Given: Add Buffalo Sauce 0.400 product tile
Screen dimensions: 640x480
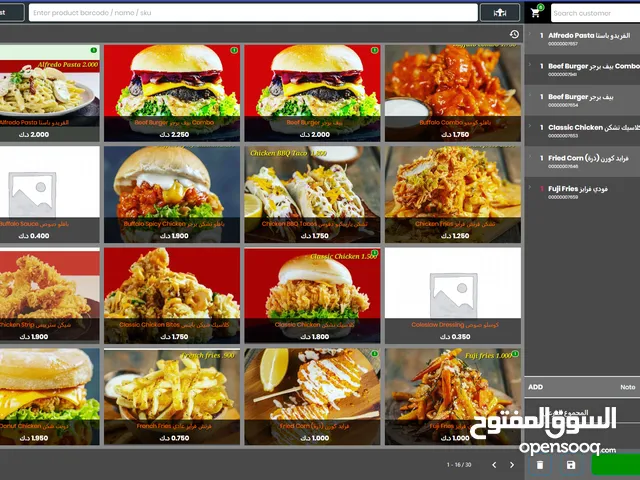Looking at the screenshot, I should [49, 194].
